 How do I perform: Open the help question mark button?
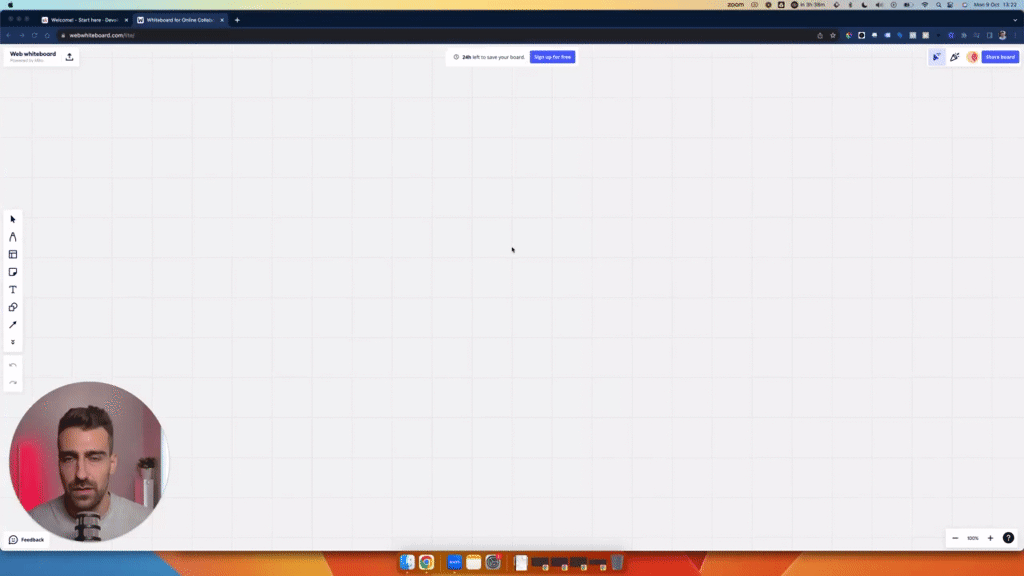[x=1007, y=538]
